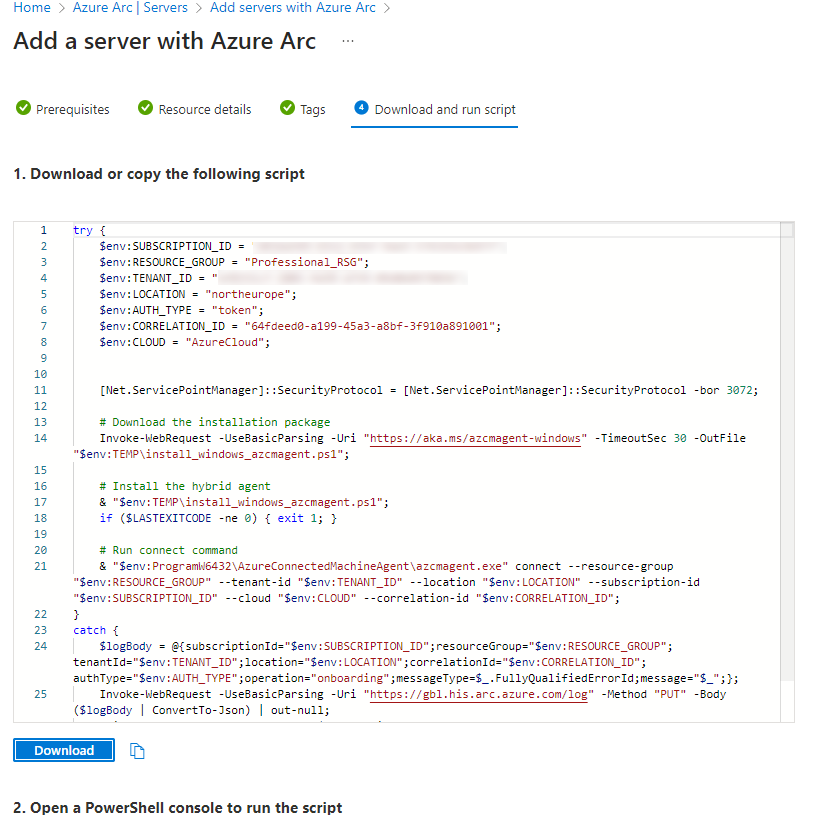
Task: Click the $env:CLOUD = "AzureCloud" code line
Action: coord(184,342)
